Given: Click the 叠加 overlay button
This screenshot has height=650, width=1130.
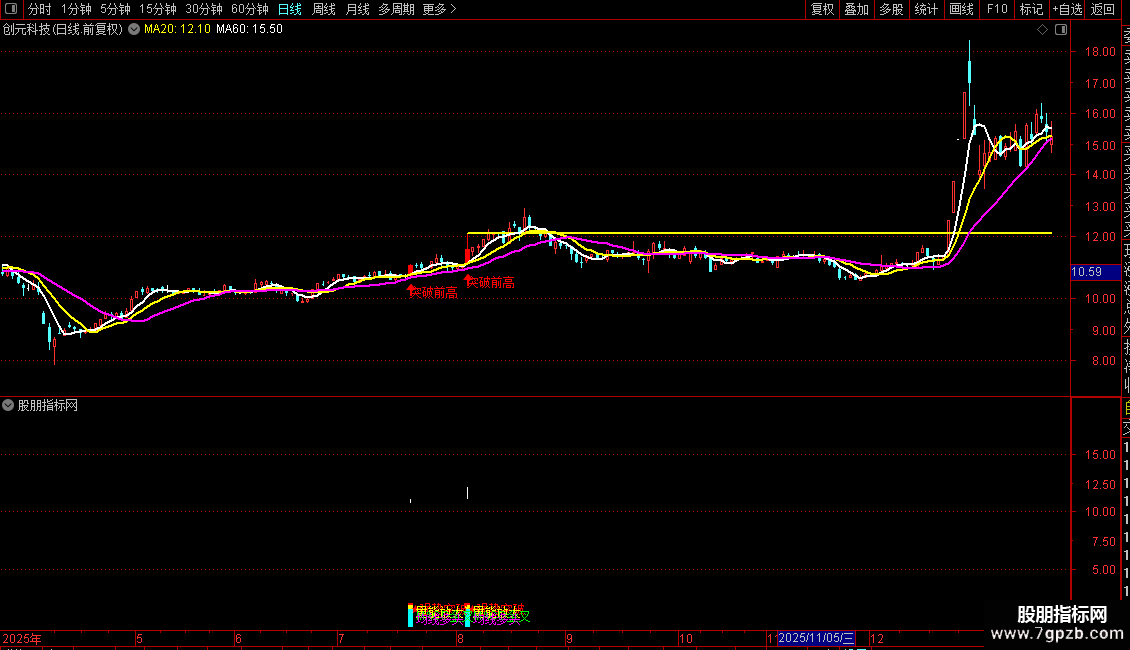Looking at the screenshot, I should pyautogui.click(x=857, y=9).
